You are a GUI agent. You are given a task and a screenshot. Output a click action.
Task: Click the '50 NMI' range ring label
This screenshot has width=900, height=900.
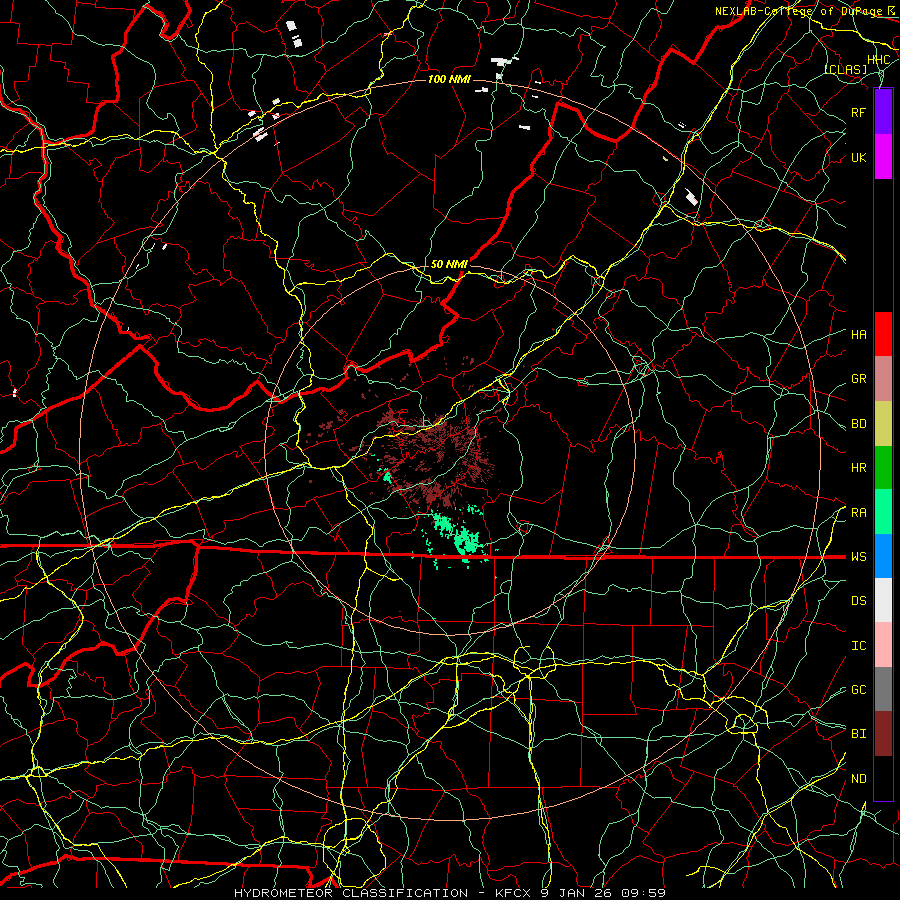tap(449, 264)
